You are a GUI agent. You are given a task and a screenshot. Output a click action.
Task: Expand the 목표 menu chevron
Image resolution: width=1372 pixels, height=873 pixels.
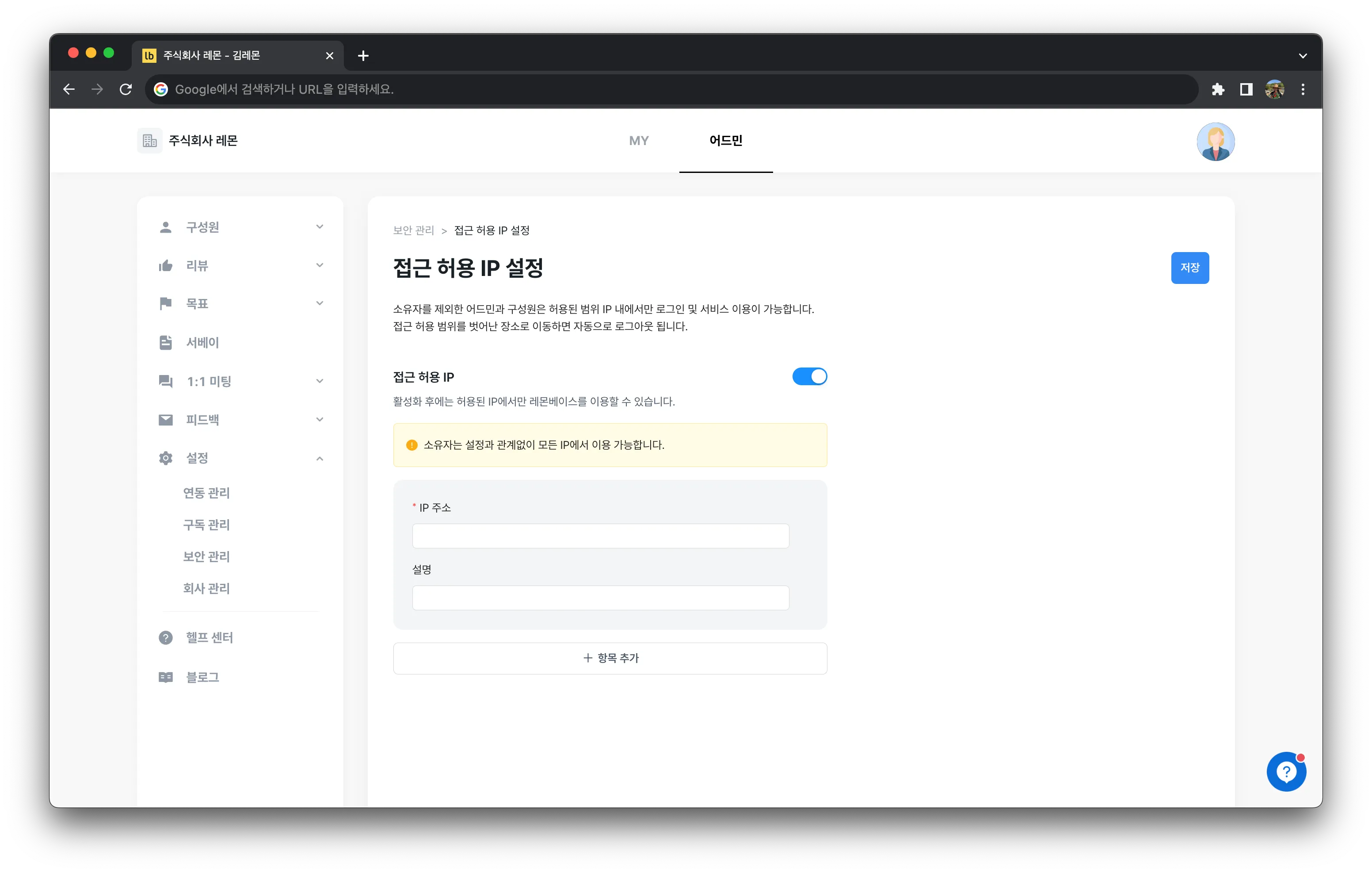(x=319, y=303)
